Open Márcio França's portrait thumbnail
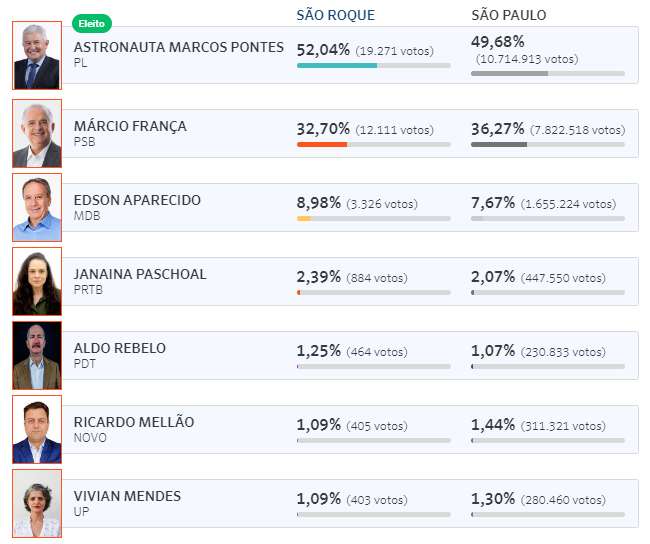Screen dimensions: 650x544 click(37, 134)
